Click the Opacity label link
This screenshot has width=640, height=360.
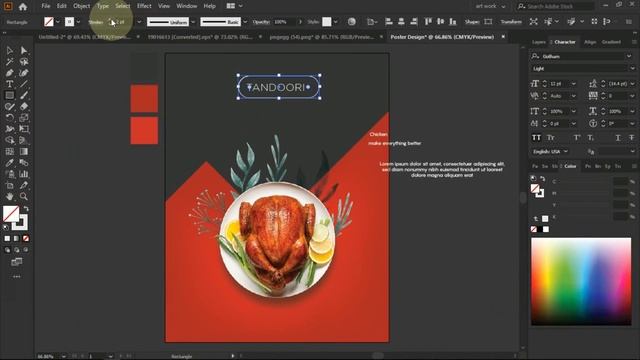coord(261,22)
